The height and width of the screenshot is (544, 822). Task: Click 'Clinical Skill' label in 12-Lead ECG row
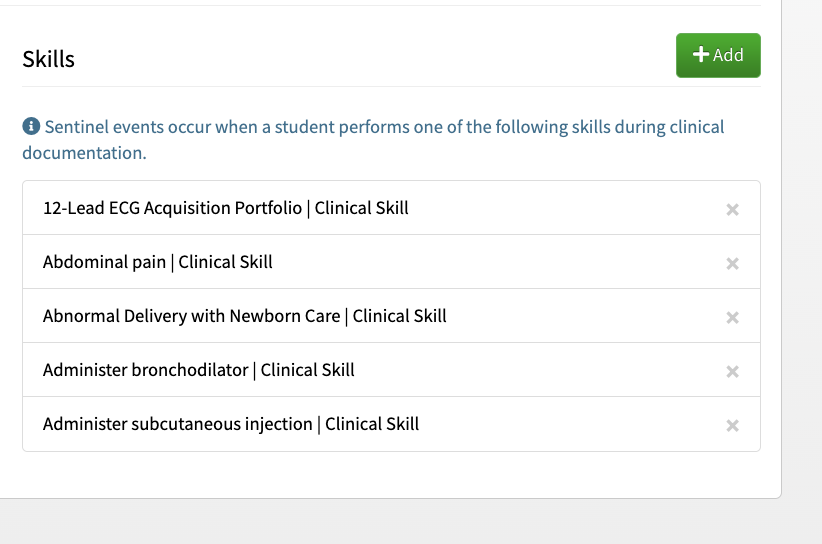[x=361, y=208]
